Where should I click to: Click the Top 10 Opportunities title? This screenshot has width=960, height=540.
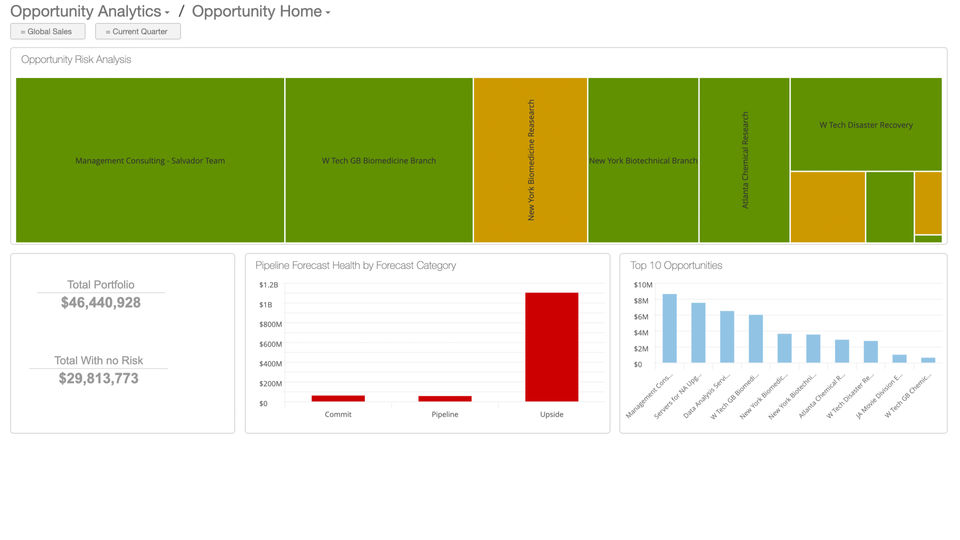[676, 265]
